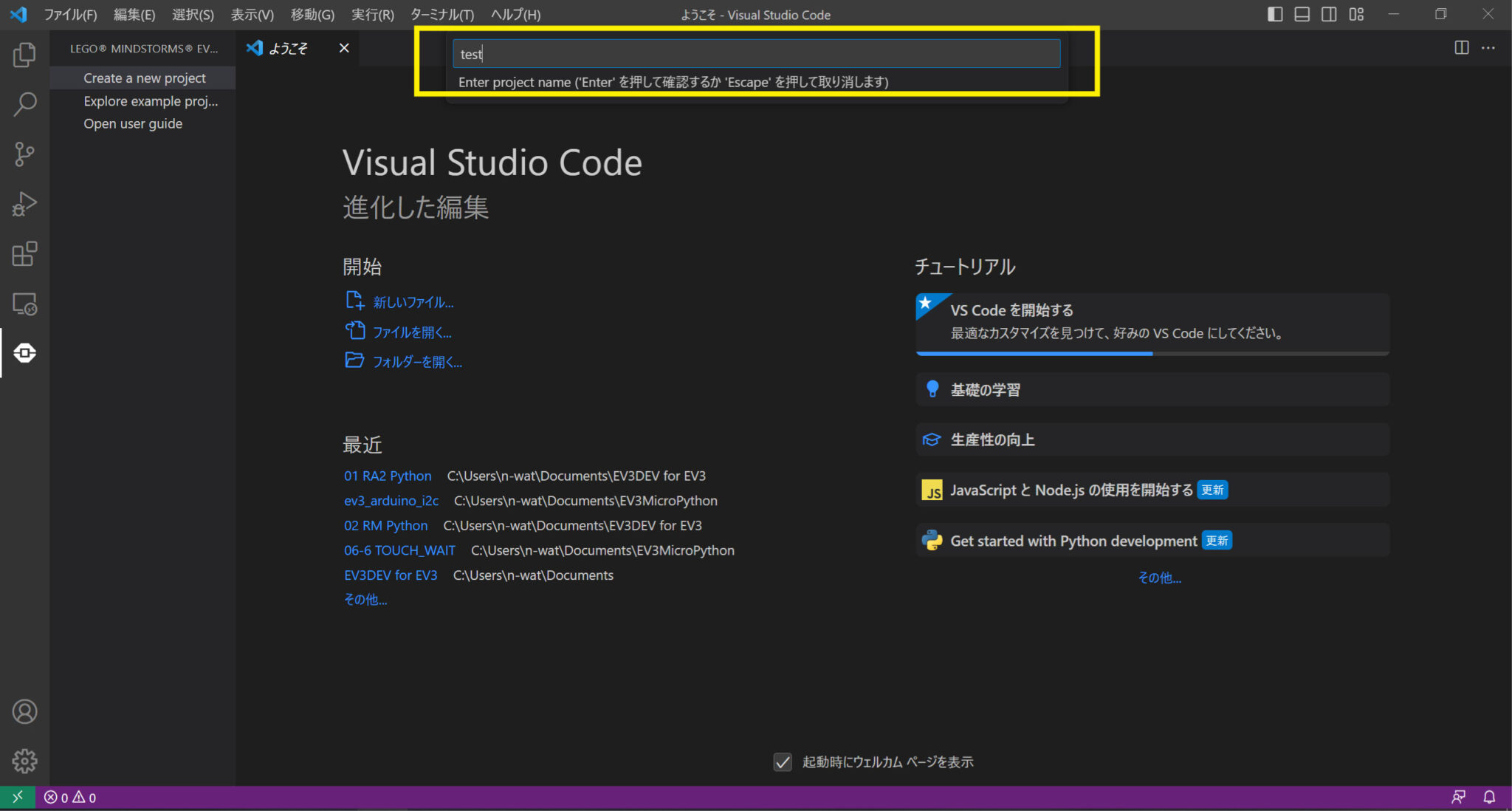Click the VS Code を開始する progress bar
The height and width of the screenshot is (811, 1512).
1152,354
